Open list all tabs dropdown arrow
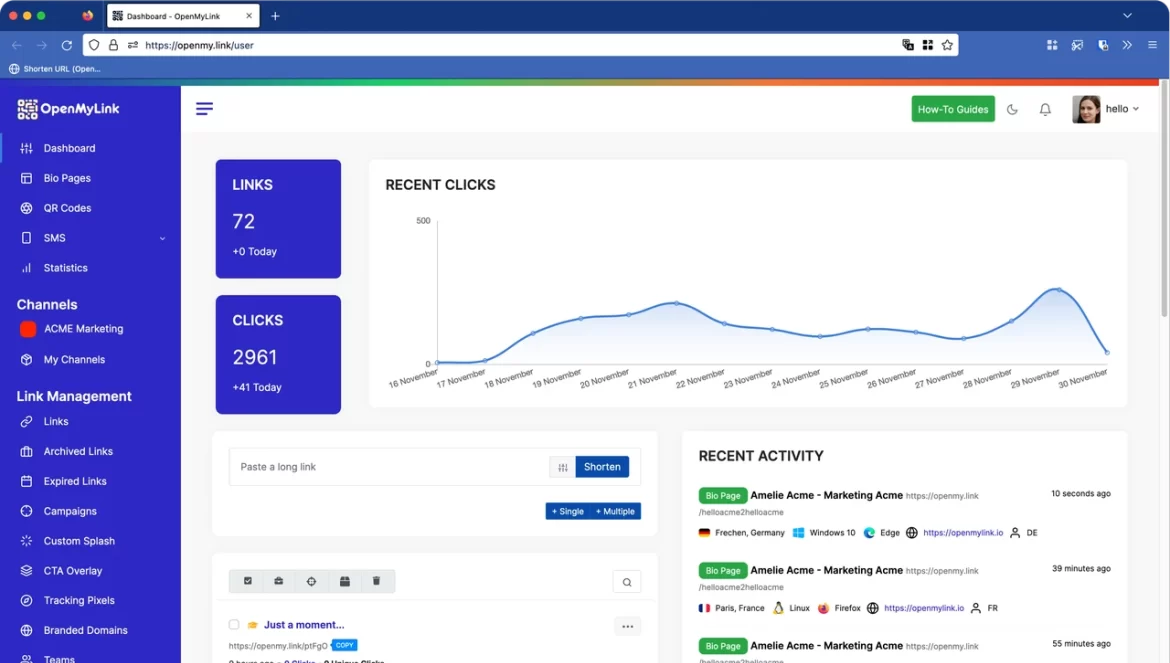 [x=1127, y=16]
